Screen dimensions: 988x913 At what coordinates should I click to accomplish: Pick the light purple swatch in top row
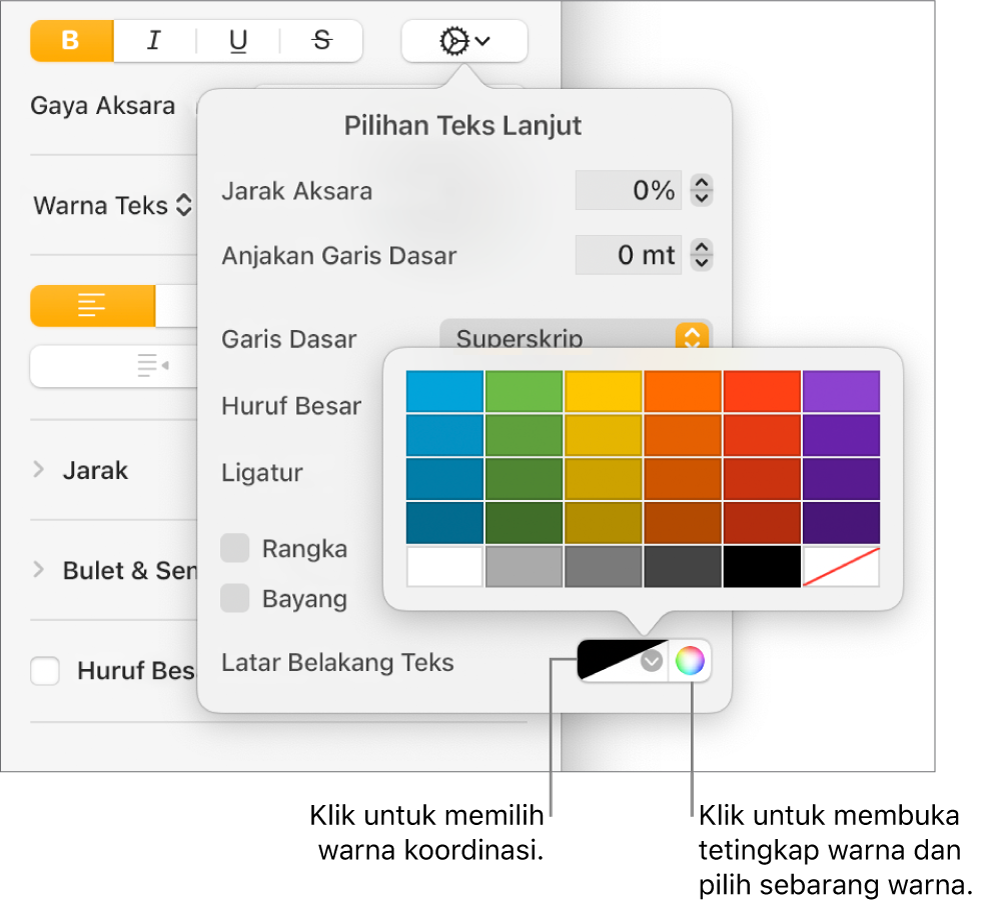842,391
